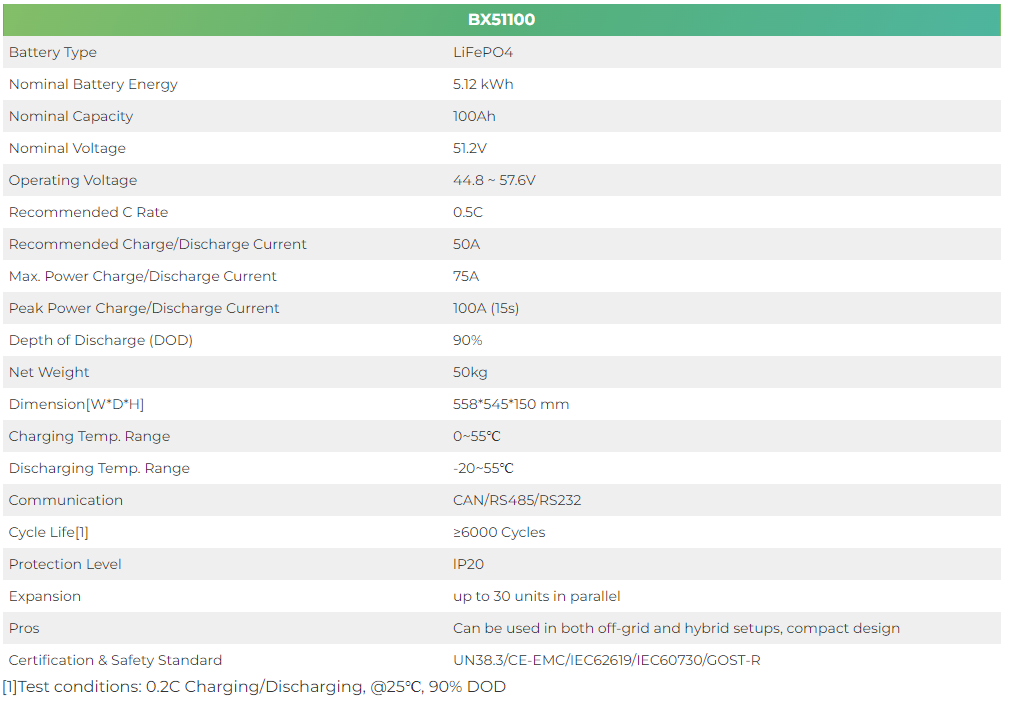Select the Nominal Capacity label

(71, 116)
